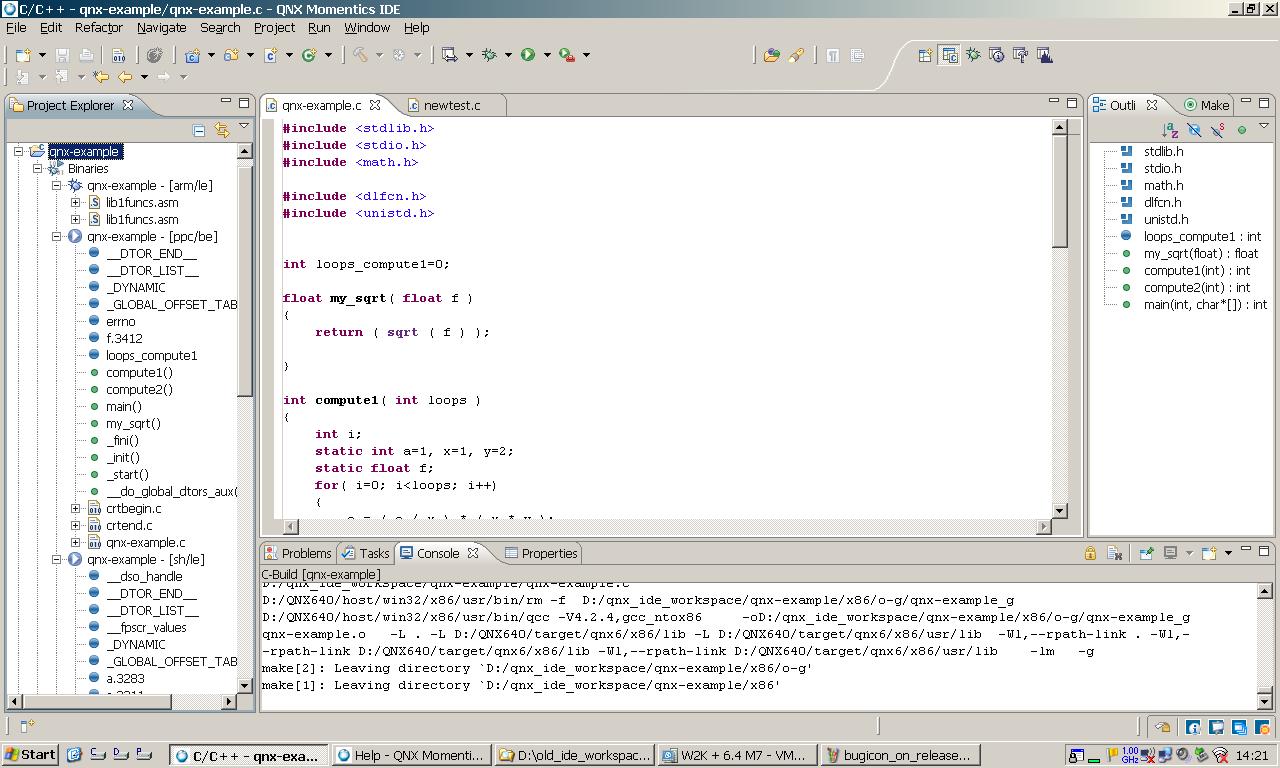Toggle Hide Fields filter in Outline
This screenshot has height=768, width=1280.
[1194, 130]
